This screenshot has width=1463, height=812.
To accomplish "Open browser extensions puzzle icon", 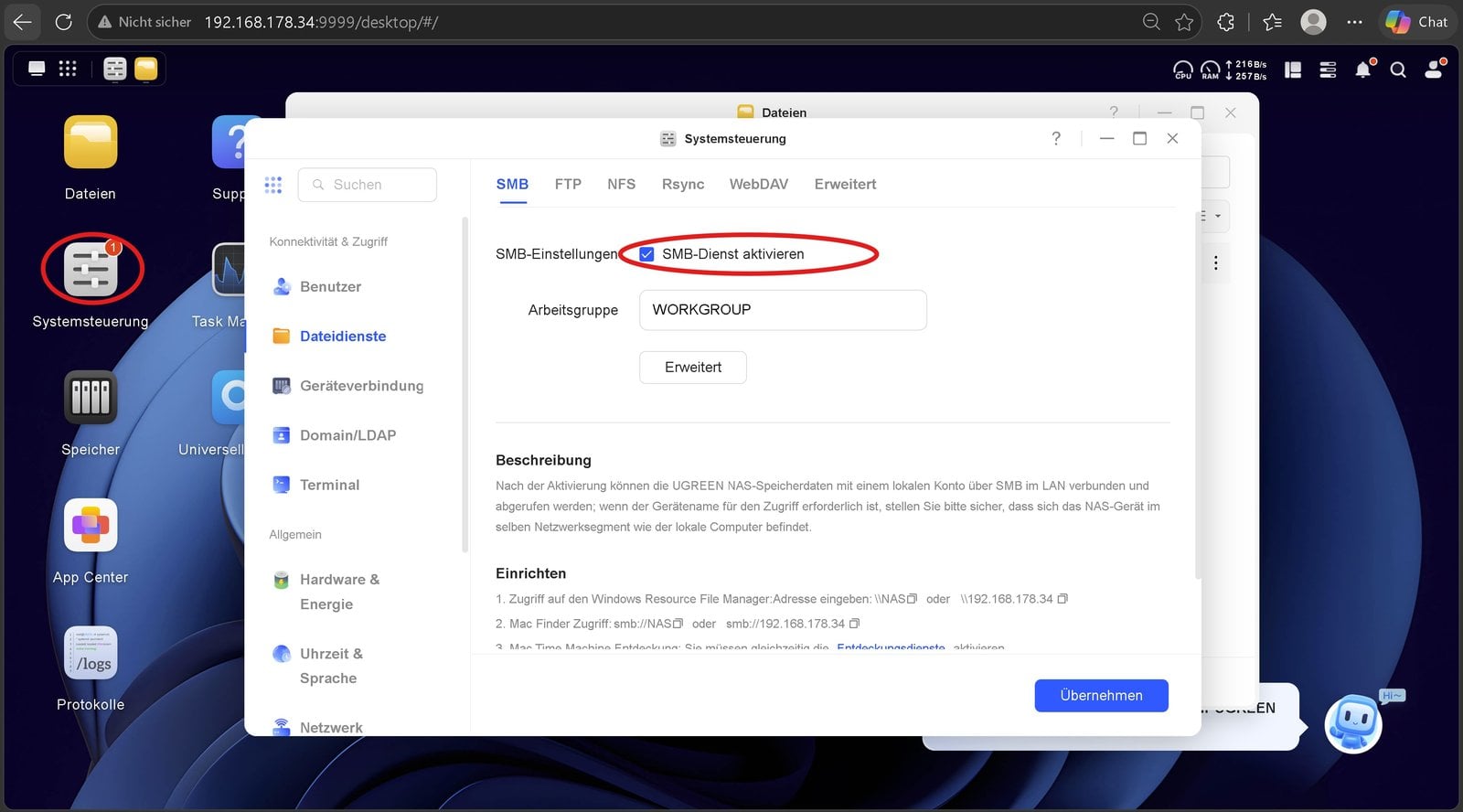I will (1226, 22).
